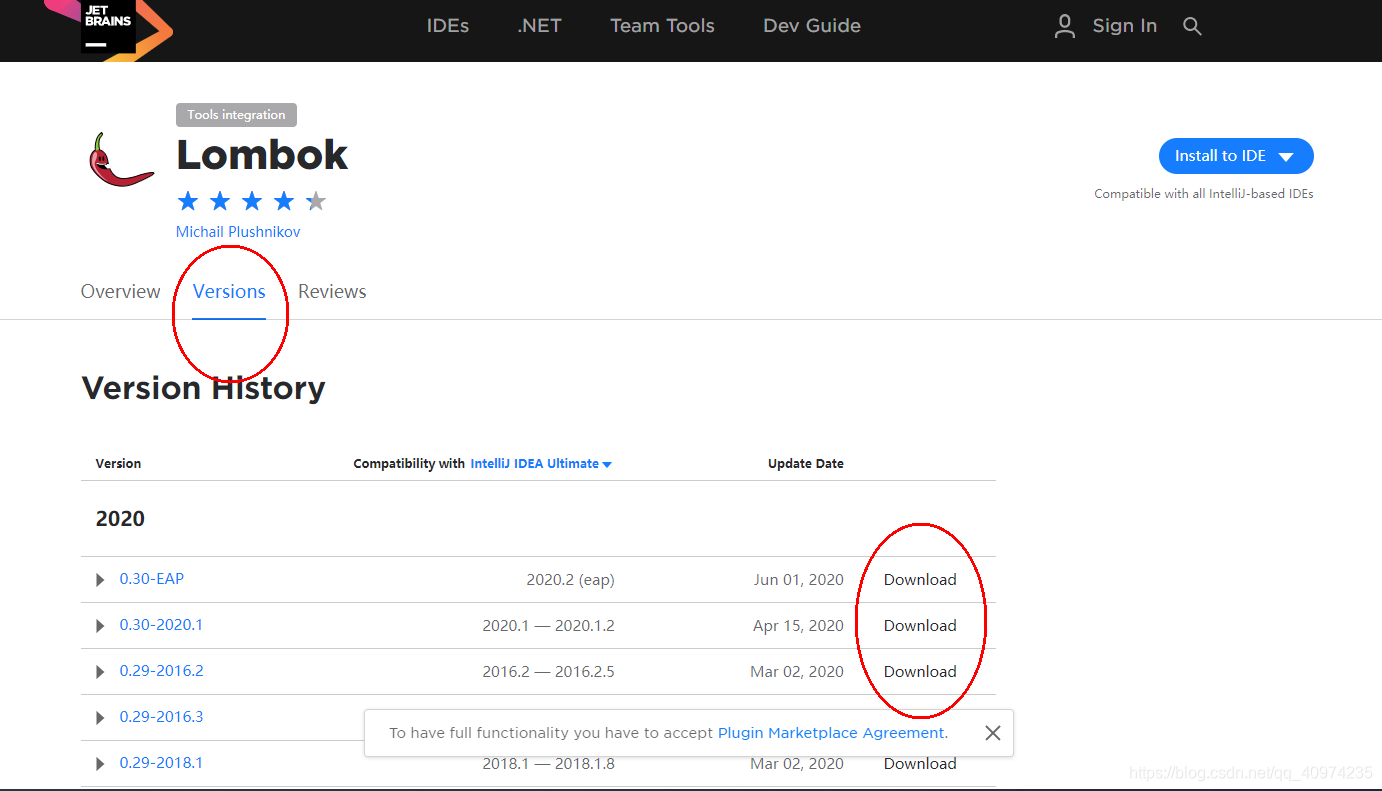Expand the 0.29-2016.2 version row

pyautogui.click(x=100, y=672)
